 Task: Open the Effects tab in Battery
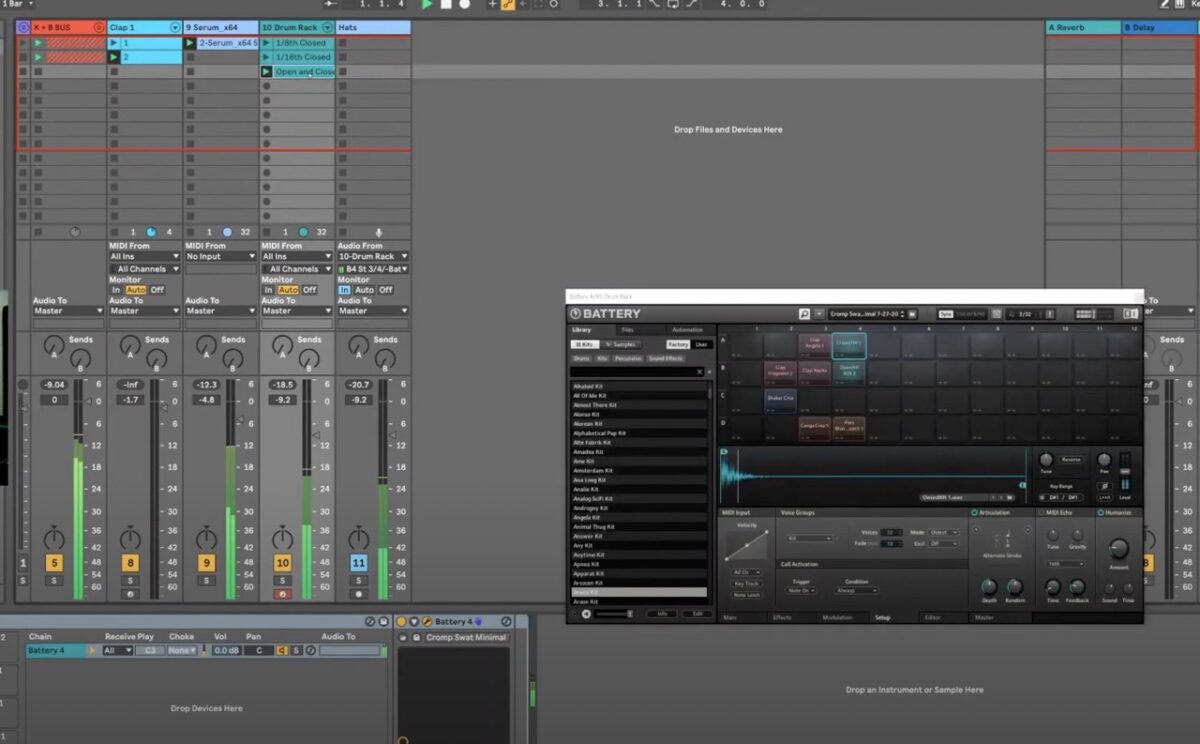click(781, 617)
